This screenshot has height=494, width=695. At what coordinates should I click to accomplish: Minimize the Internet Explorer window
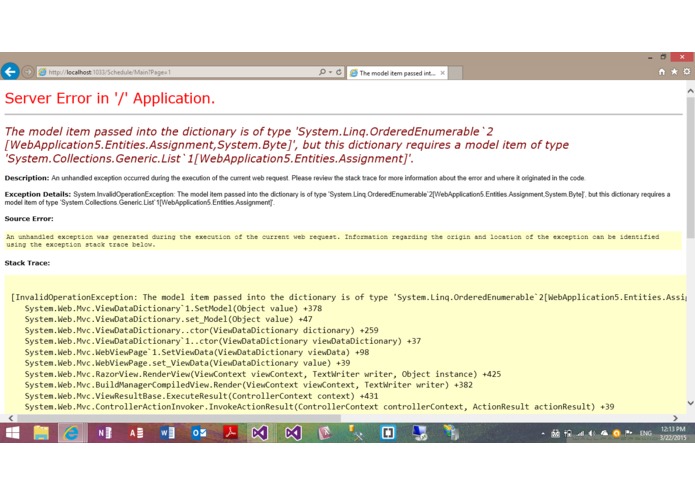click(650, 57)
